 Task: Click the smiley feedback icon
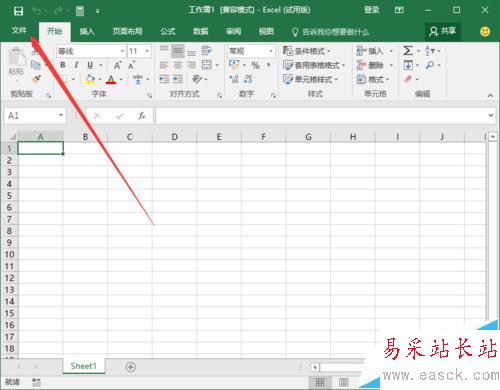(x=485, y=32)
